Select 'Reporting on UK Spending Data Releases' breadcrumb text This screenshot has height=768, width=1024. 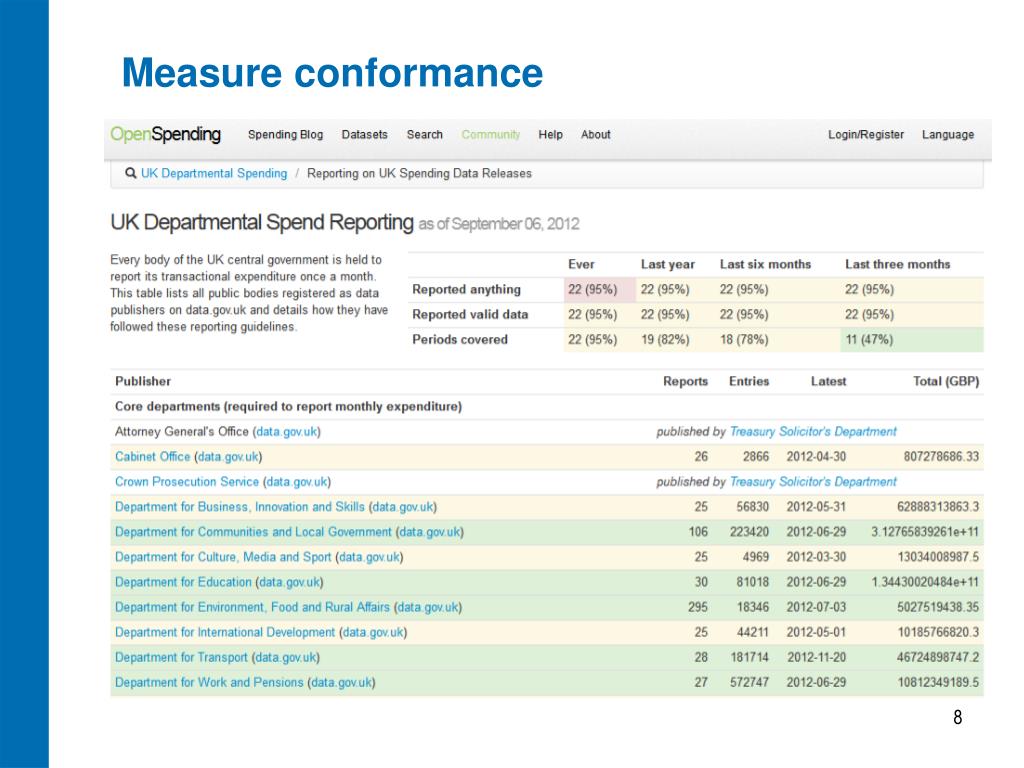coord(419,173)
